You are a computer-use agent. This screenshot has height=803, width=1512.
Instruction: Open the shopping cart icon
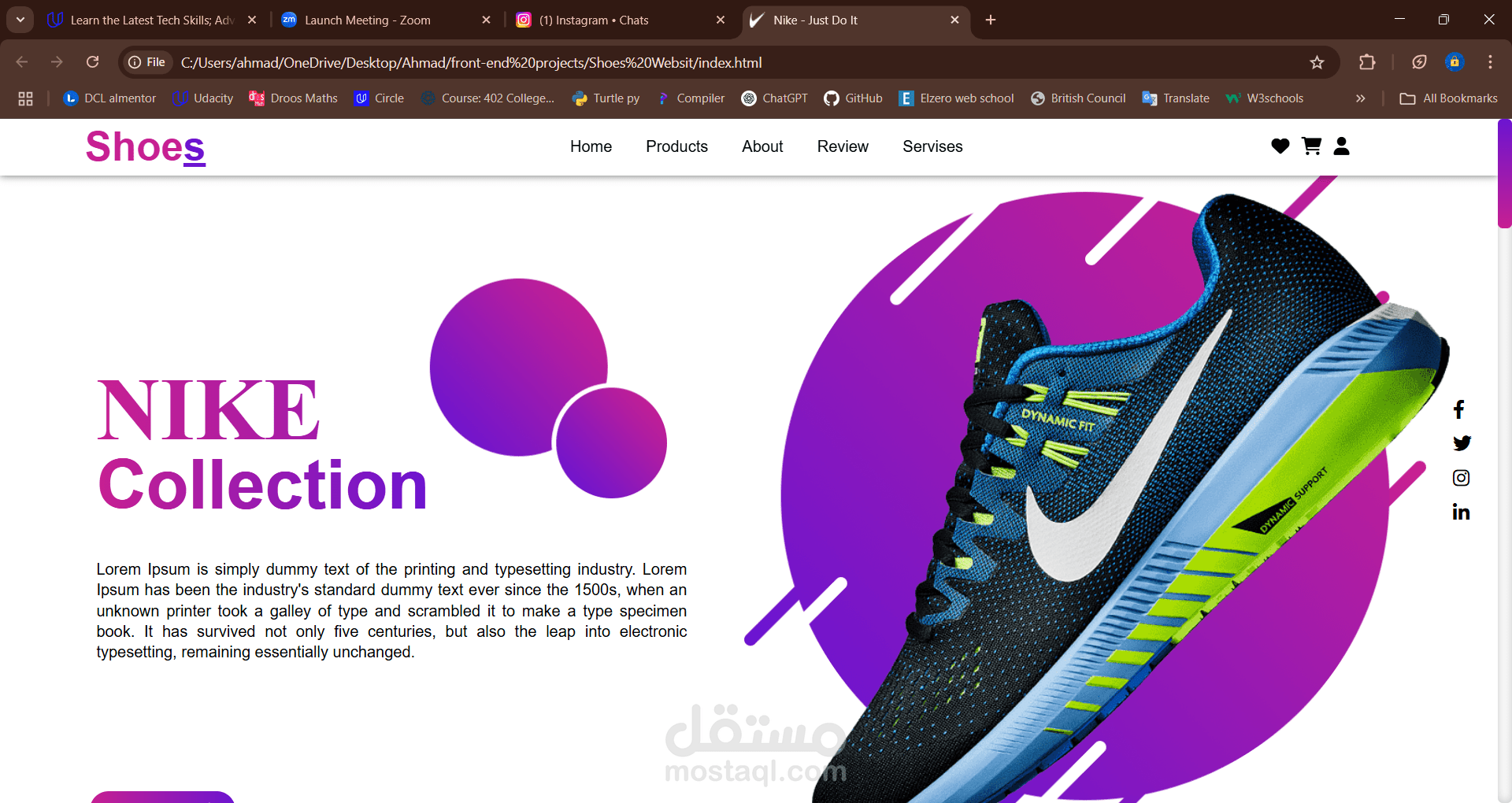click(x=1311, y=146)
